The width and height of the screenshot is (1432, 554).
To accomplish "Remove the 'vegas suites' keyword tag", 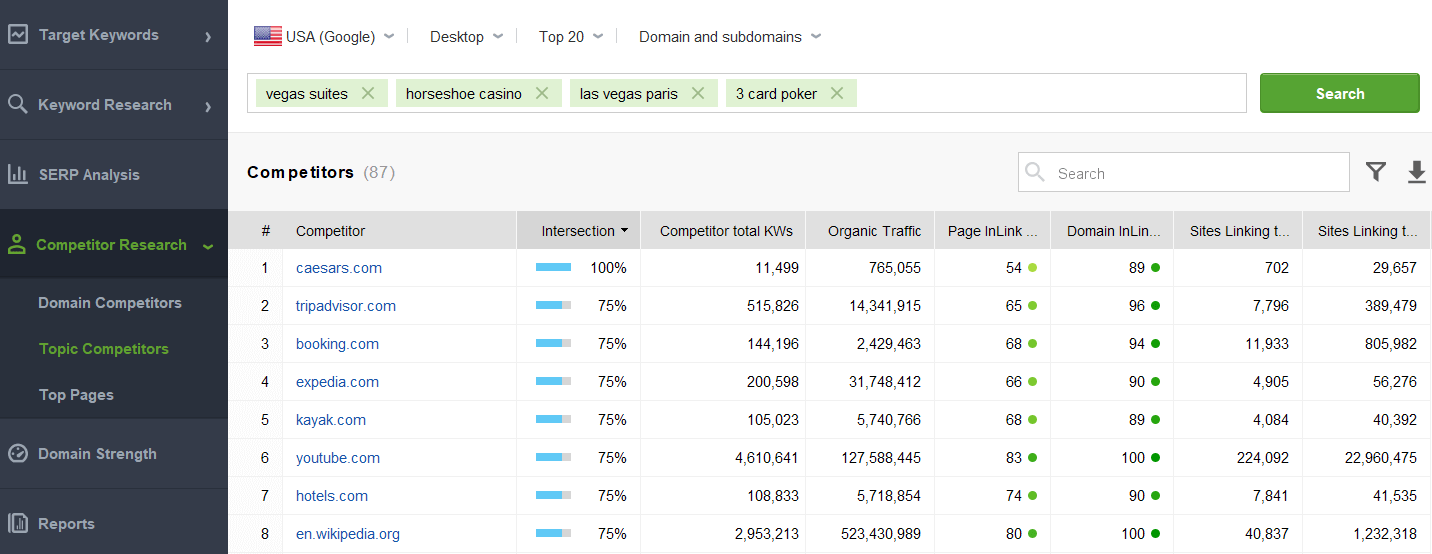I will (x=368, y=93).
